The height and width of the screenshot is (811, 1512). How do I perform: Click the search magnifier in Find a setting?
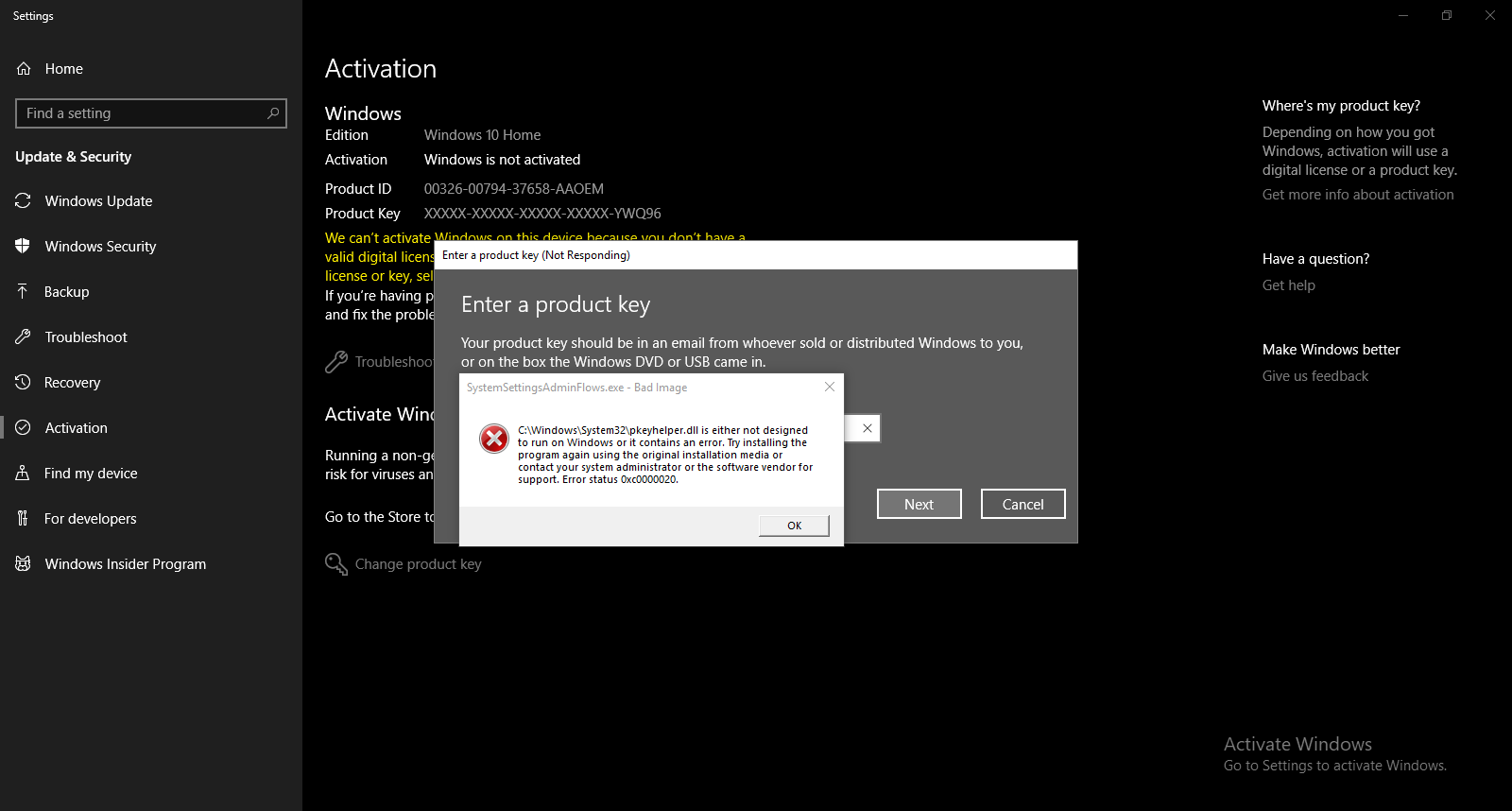[273, 113]
